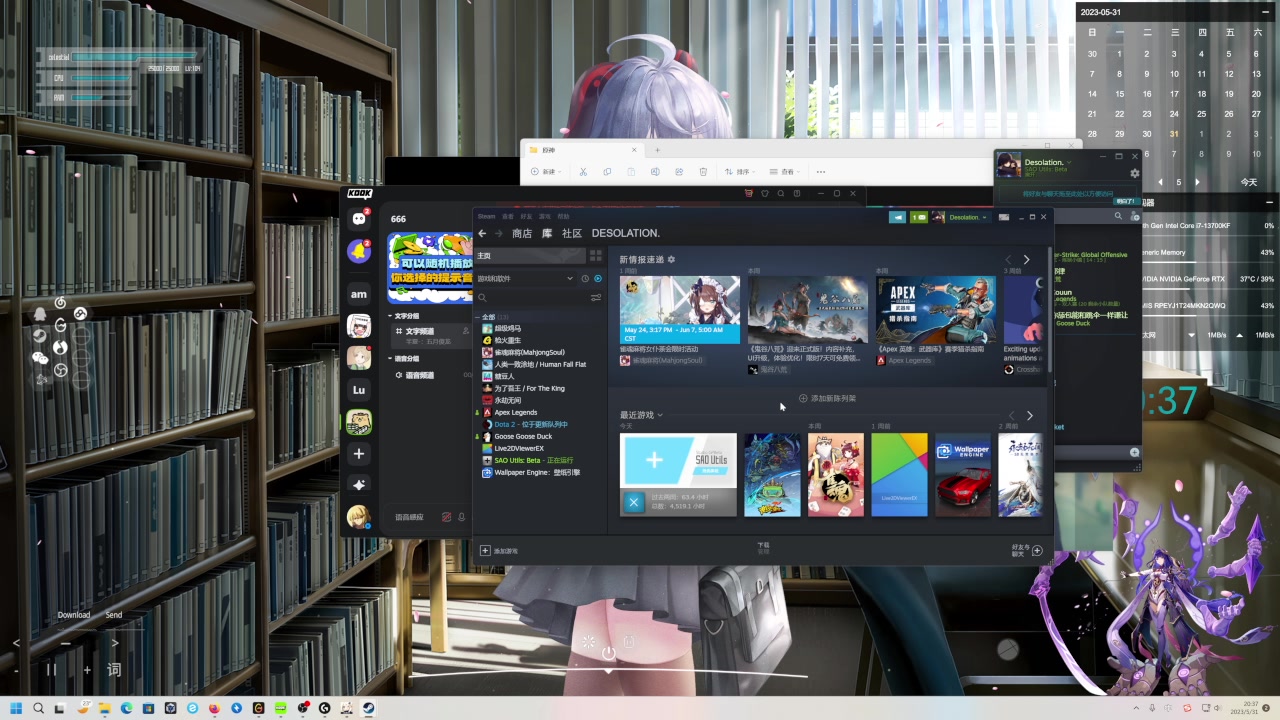
Task: Open KOOK discover servers star icon
Action: click(359, 484)
